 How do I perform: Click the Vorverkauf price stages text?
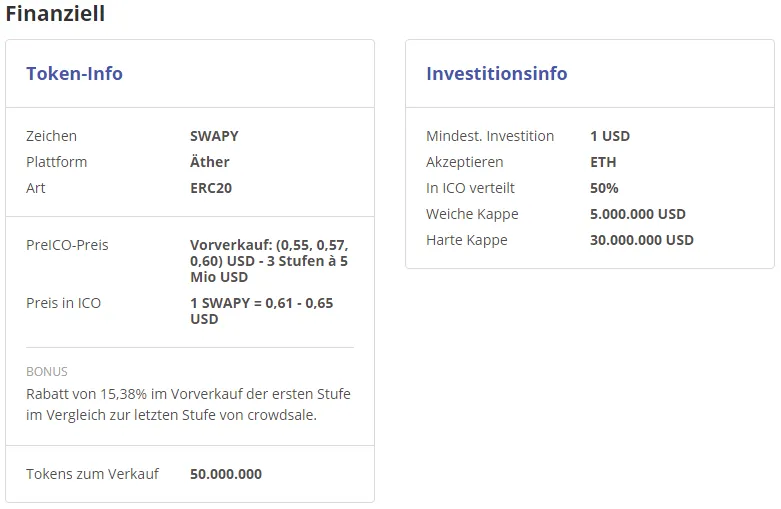[x=269, y=261]
